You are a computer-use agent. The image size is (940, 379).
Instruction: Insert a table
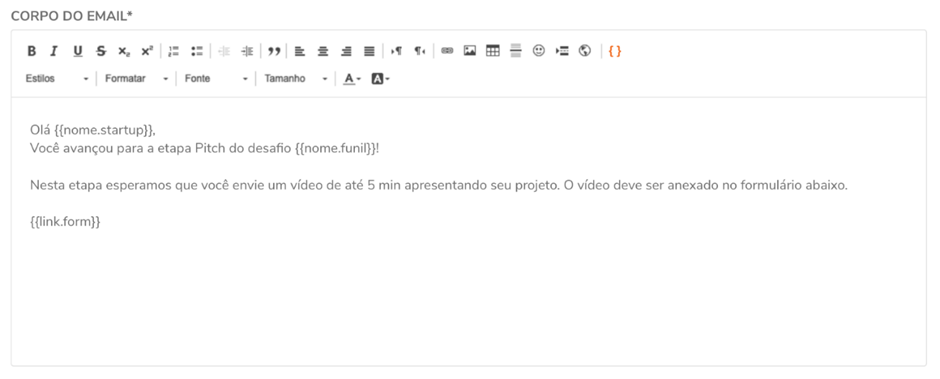pos(492,52)
